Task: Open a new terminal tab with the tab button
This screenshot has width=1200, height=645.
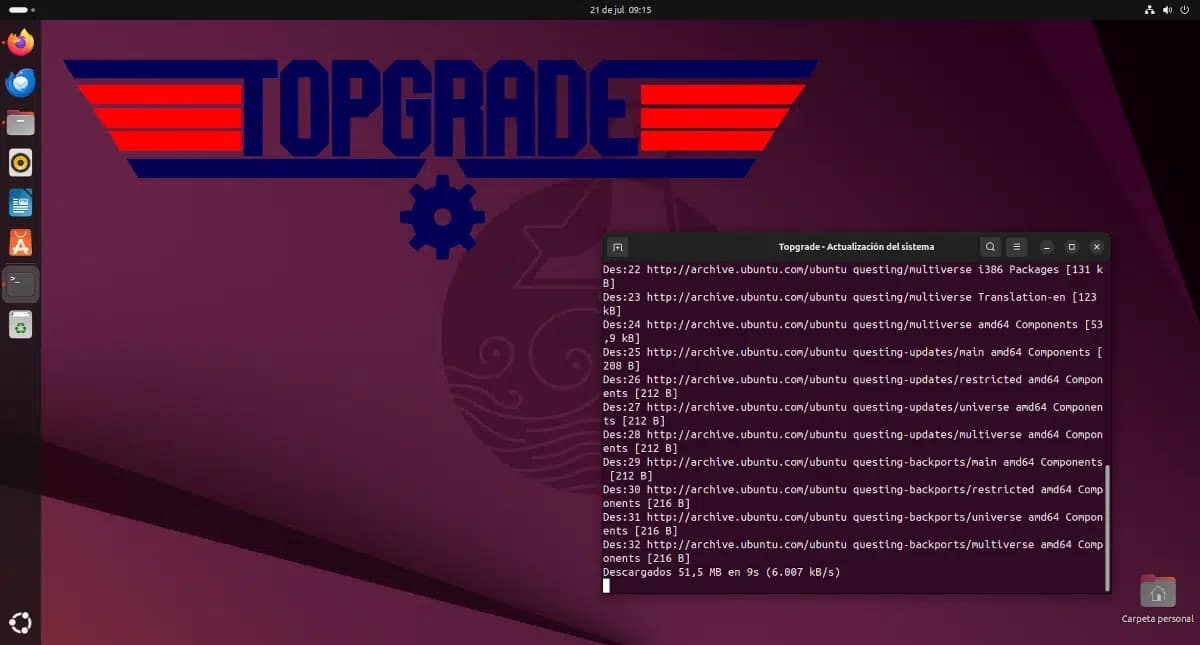Action: point(617,247)
